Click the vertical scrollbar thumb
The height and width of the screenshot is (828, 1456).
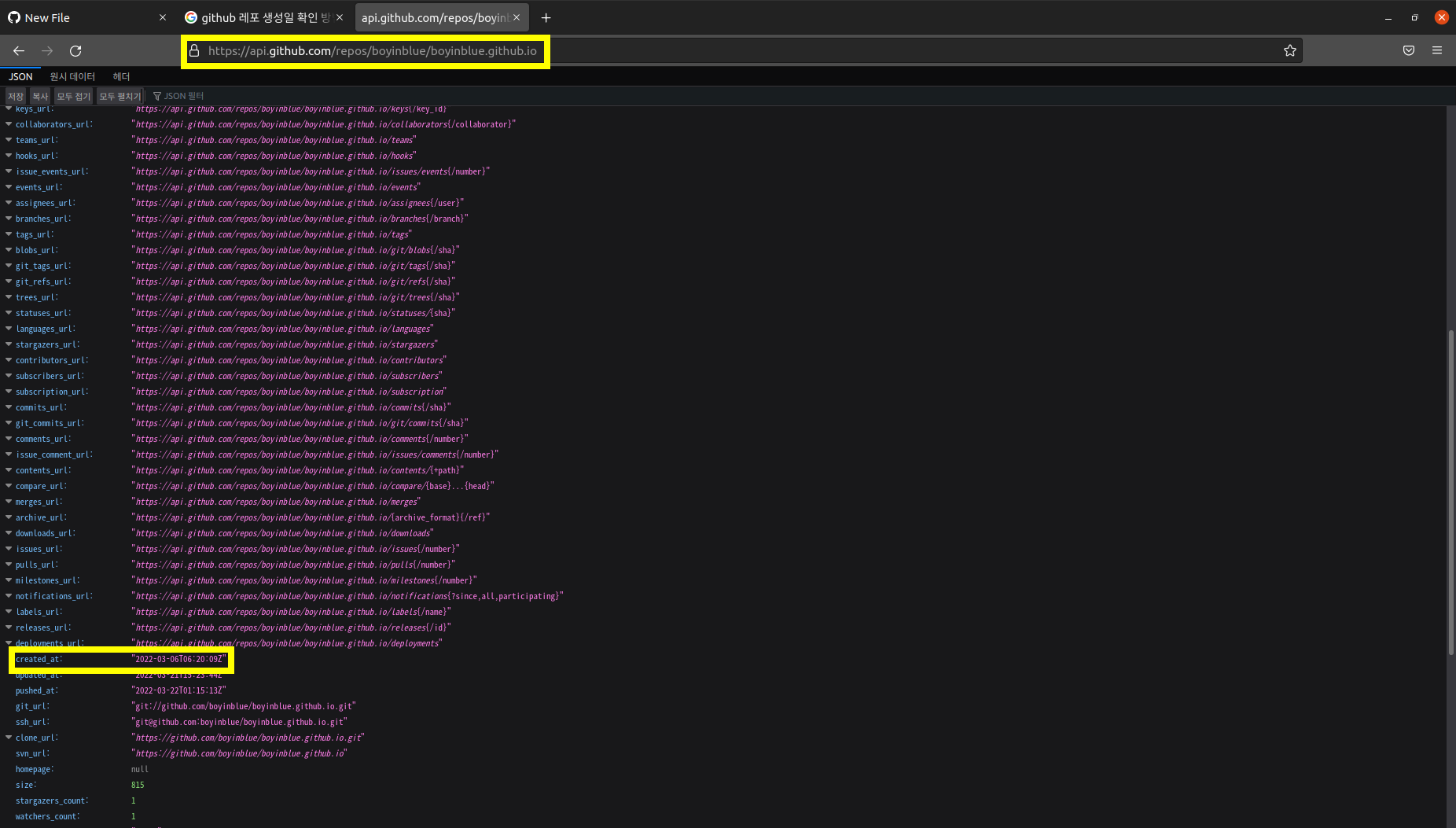[x=1450, y=492]
